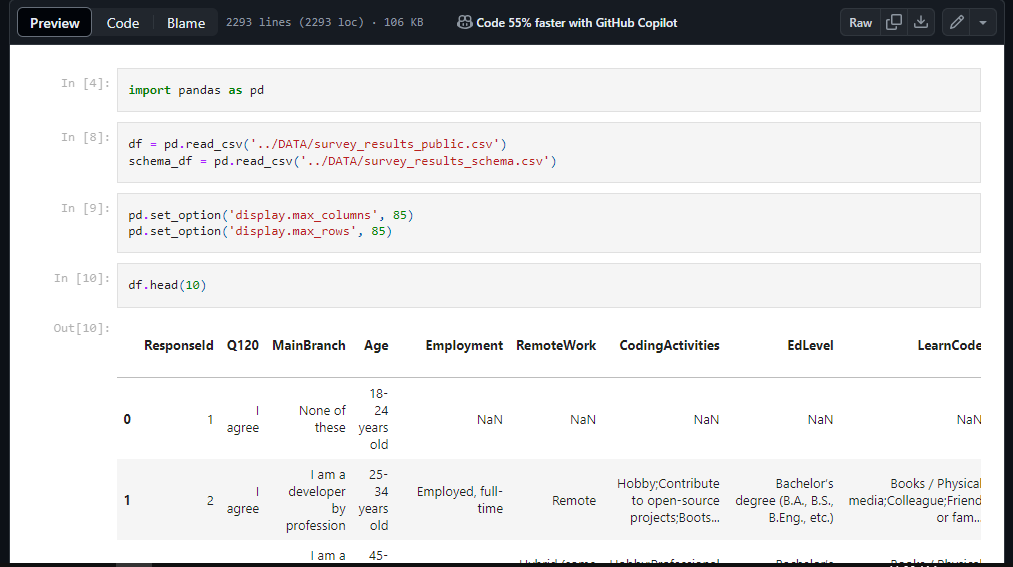Viewport: 1013px width, 567px height.
Task: Click NaN under EdLevel in row 0
Action: 820,419
